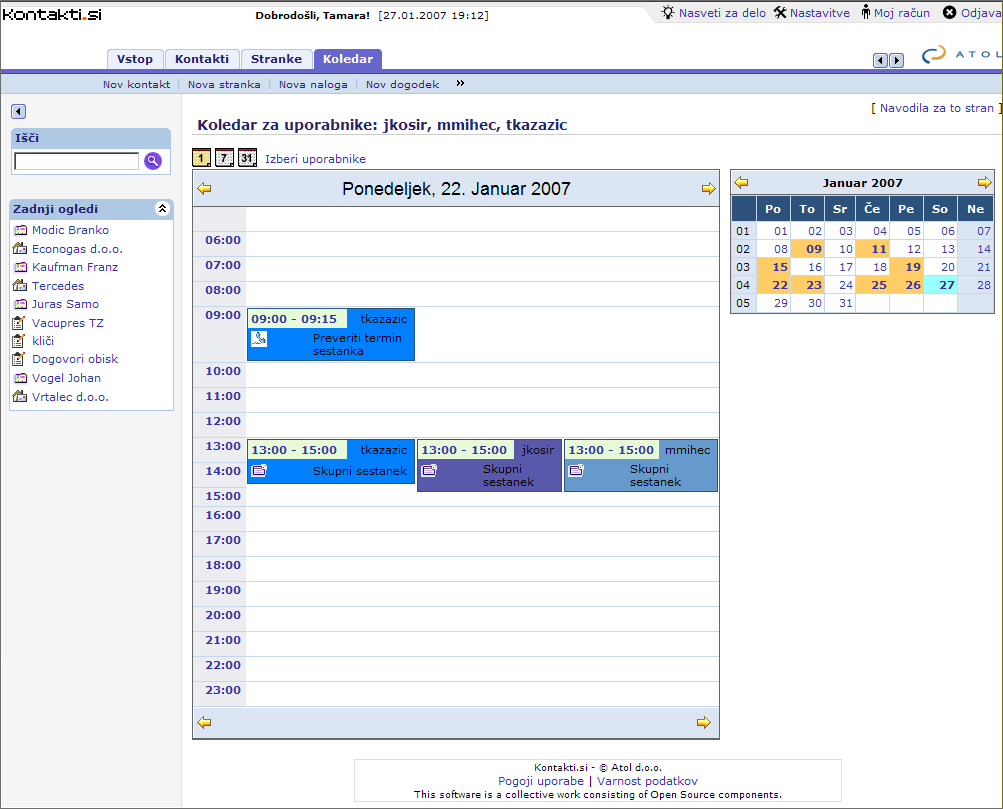Switch to day view calendar icon
The image size is (1003, 809).
click(202, 158)
